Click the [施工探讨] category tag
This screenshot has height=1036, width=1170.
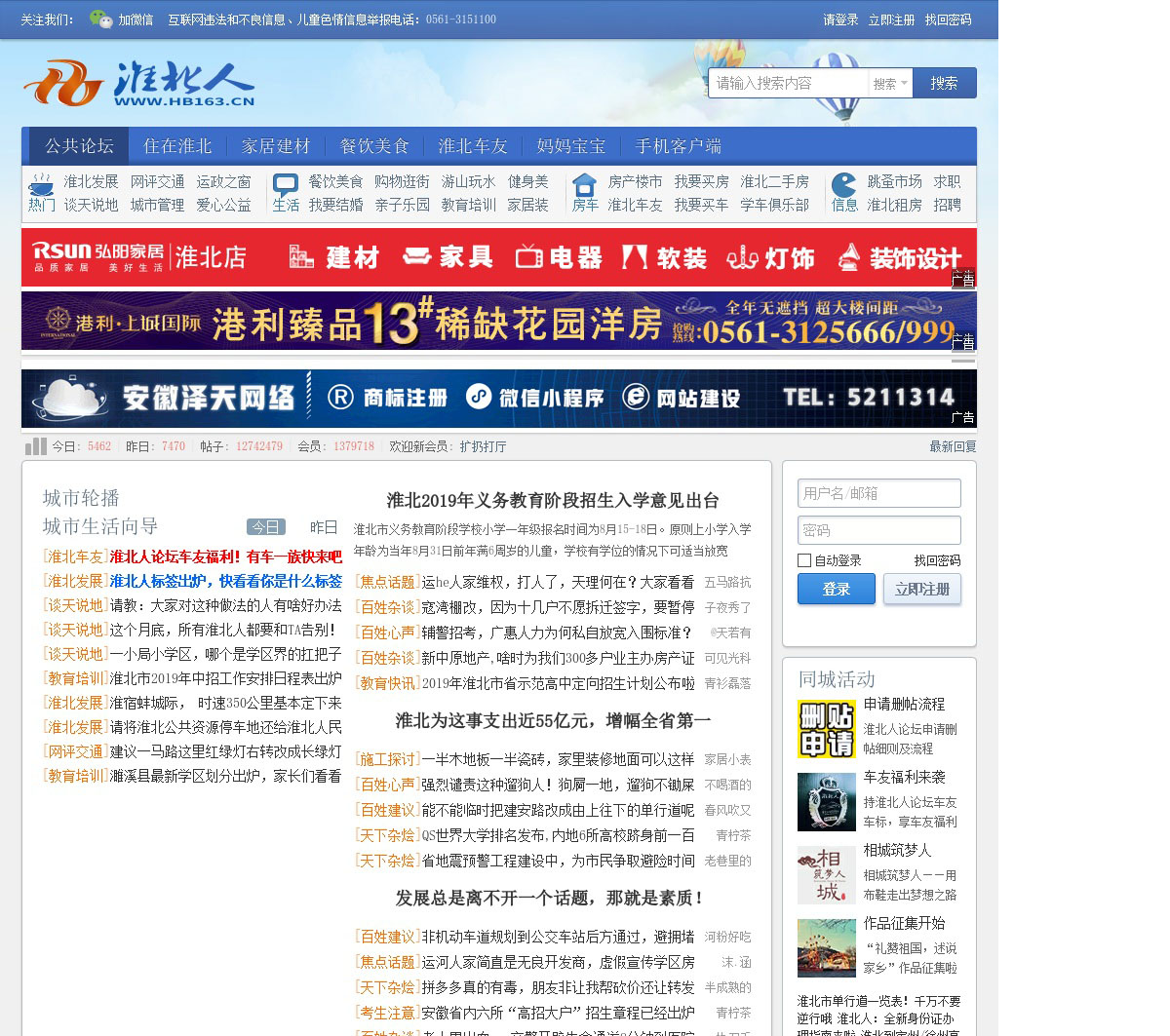coord(387,759)
